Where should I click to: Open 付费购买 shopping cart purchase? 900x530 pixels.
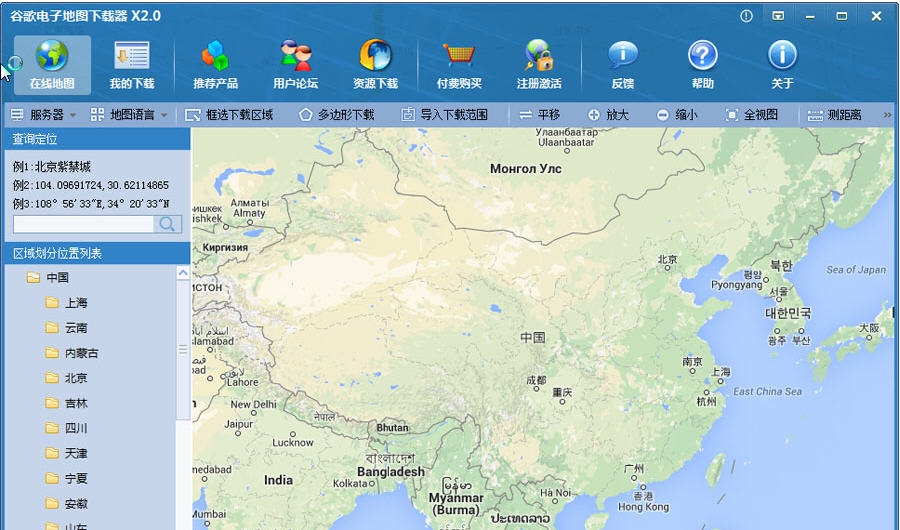click(459, 65)
